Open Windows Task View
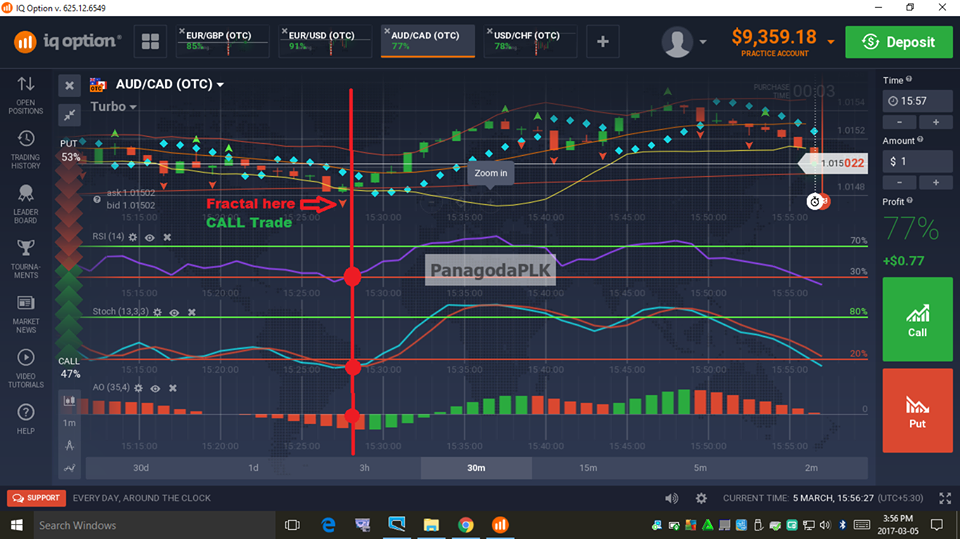The image size is (960, 539). [x=293, y=525]
